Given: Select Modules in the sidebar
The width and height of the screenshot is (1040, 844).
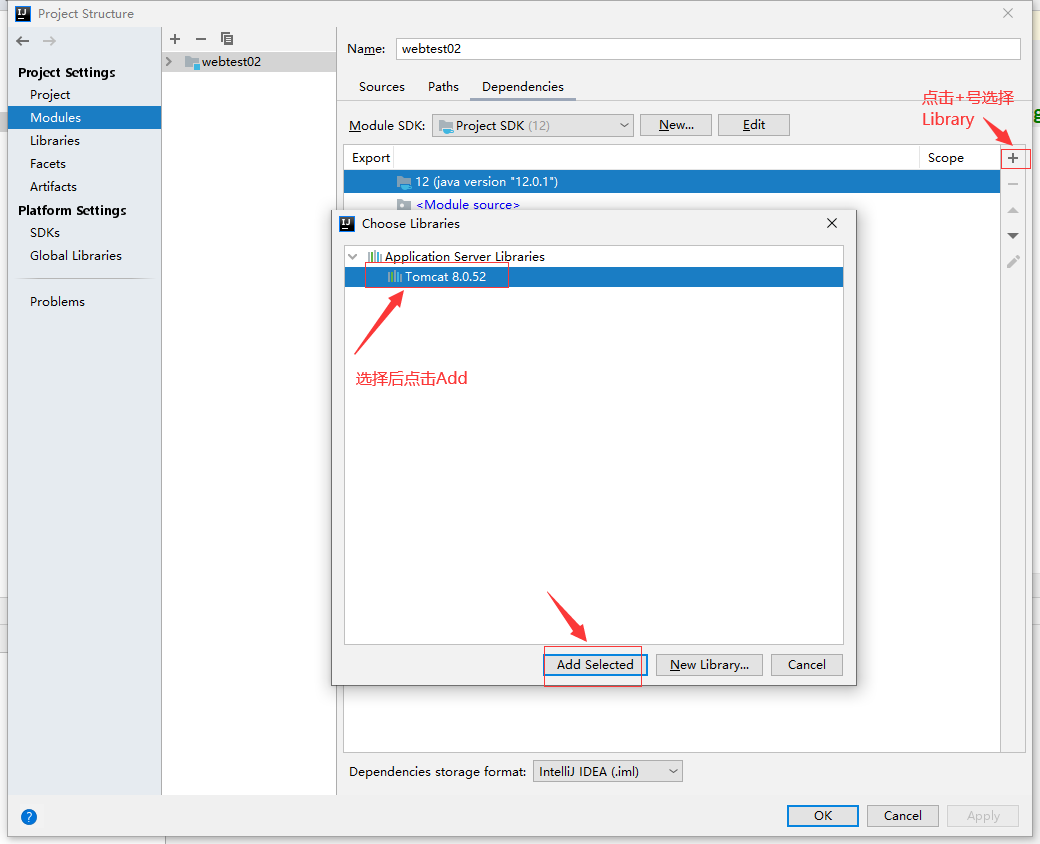Looking at the screenshot, I should coord(84,117).
